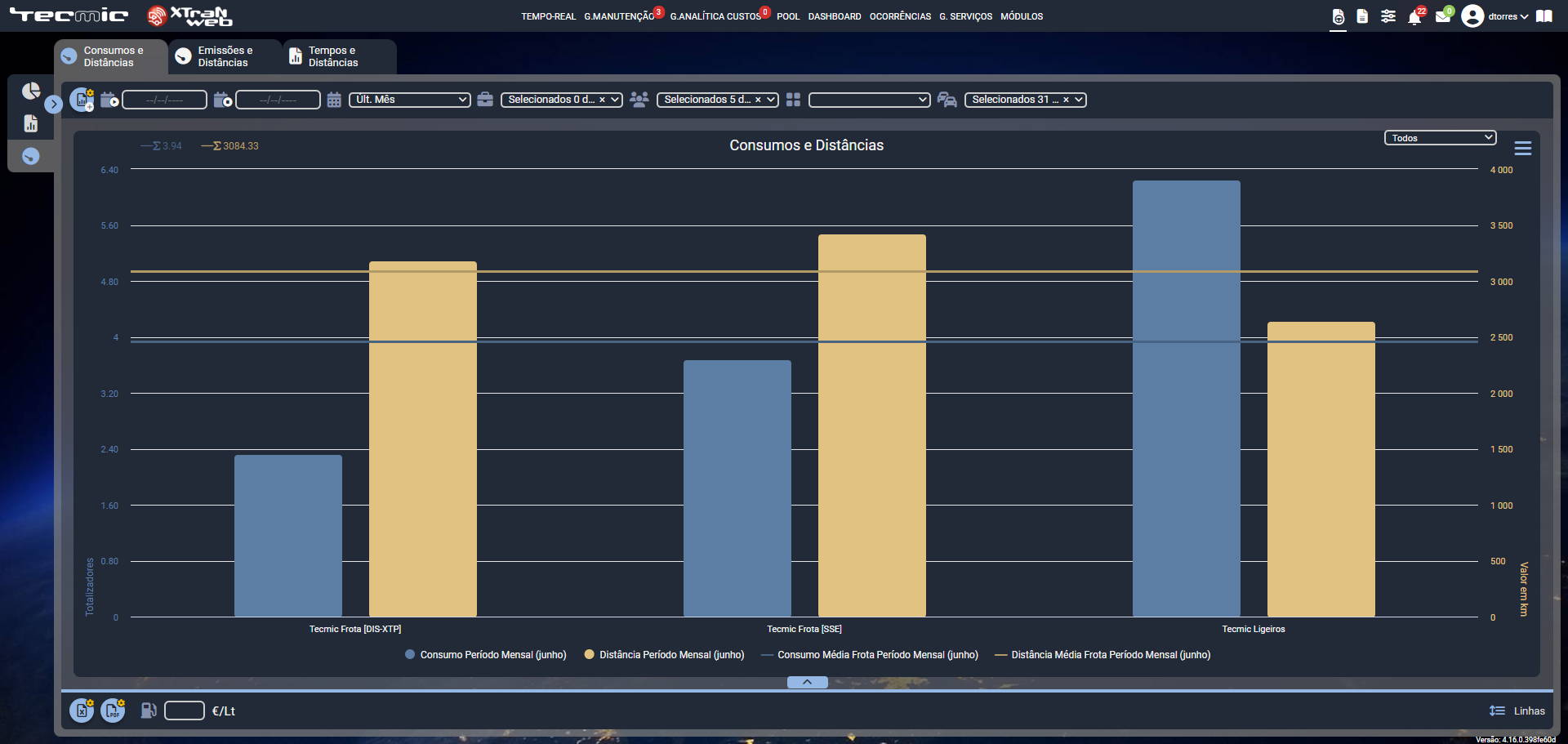Click the end date input field
Image resolution: width=1568 pixels, height=744 pixels.
(x=278, y=100)
